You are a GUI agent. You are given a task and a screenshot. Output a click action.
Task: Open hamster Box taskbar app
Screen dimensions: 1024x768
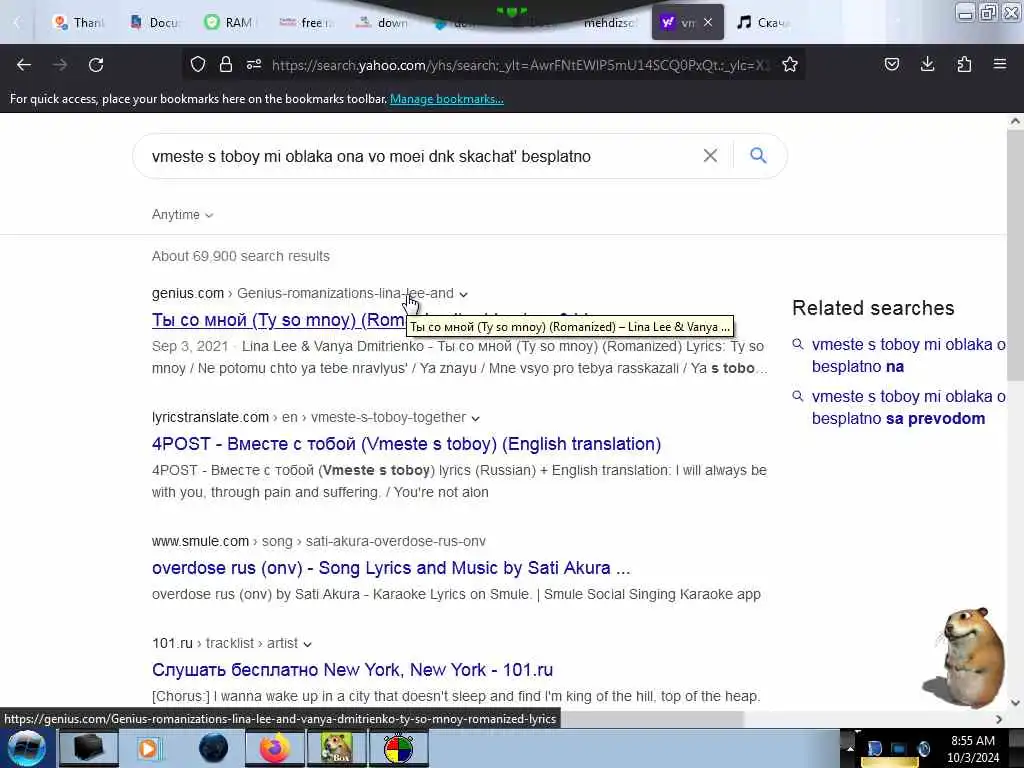(336, 748)
